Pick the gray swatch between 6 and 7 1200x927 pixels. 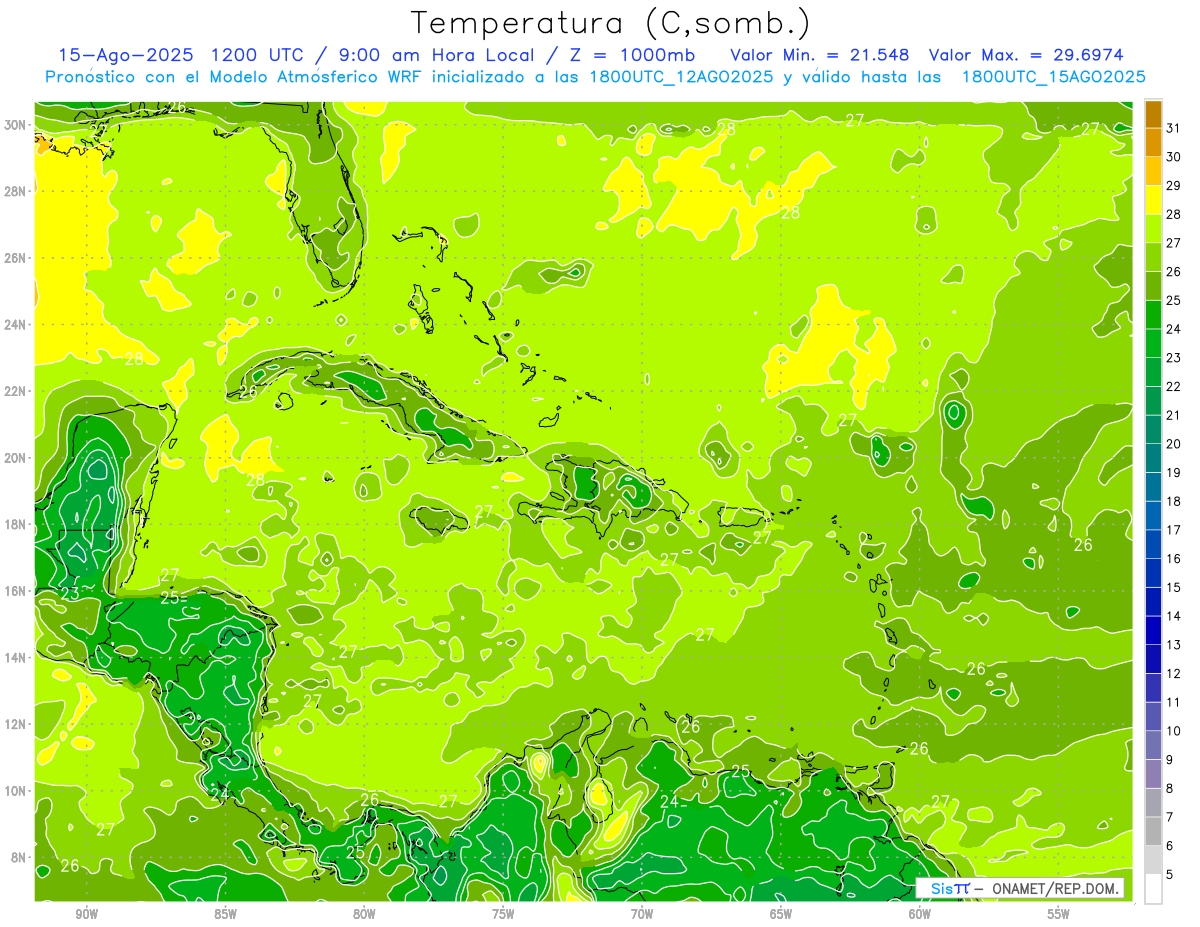(x=1154, y=831)
